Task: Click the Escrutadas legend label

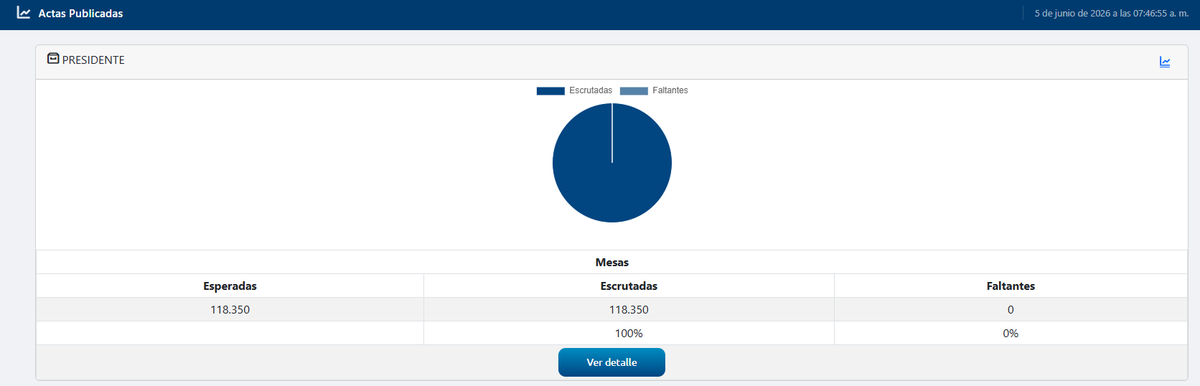Action: (591, 91)
